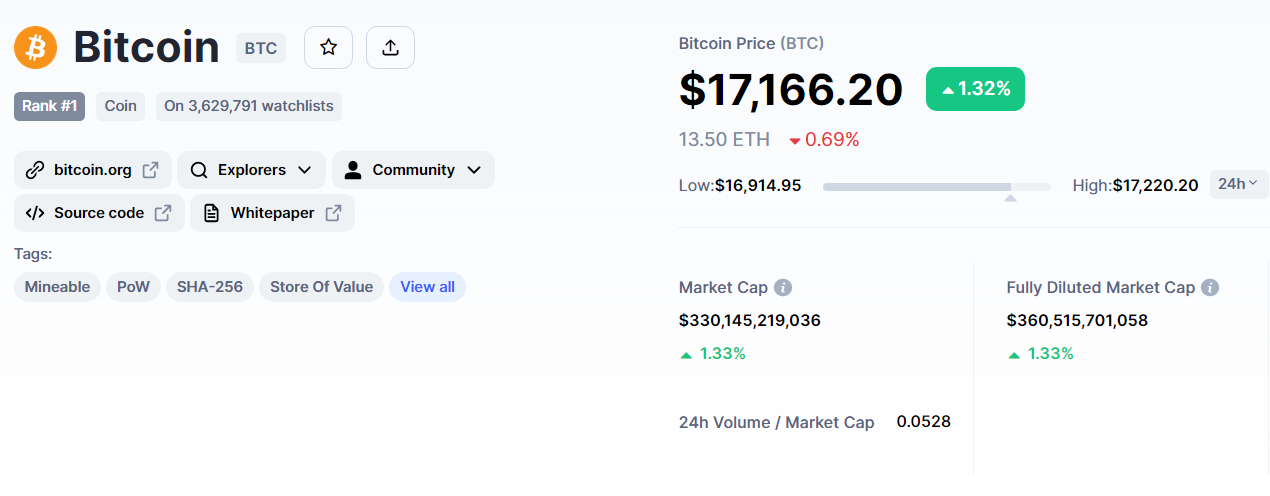Open the 24h timeframe dropdown

[x=1239, y=184]
